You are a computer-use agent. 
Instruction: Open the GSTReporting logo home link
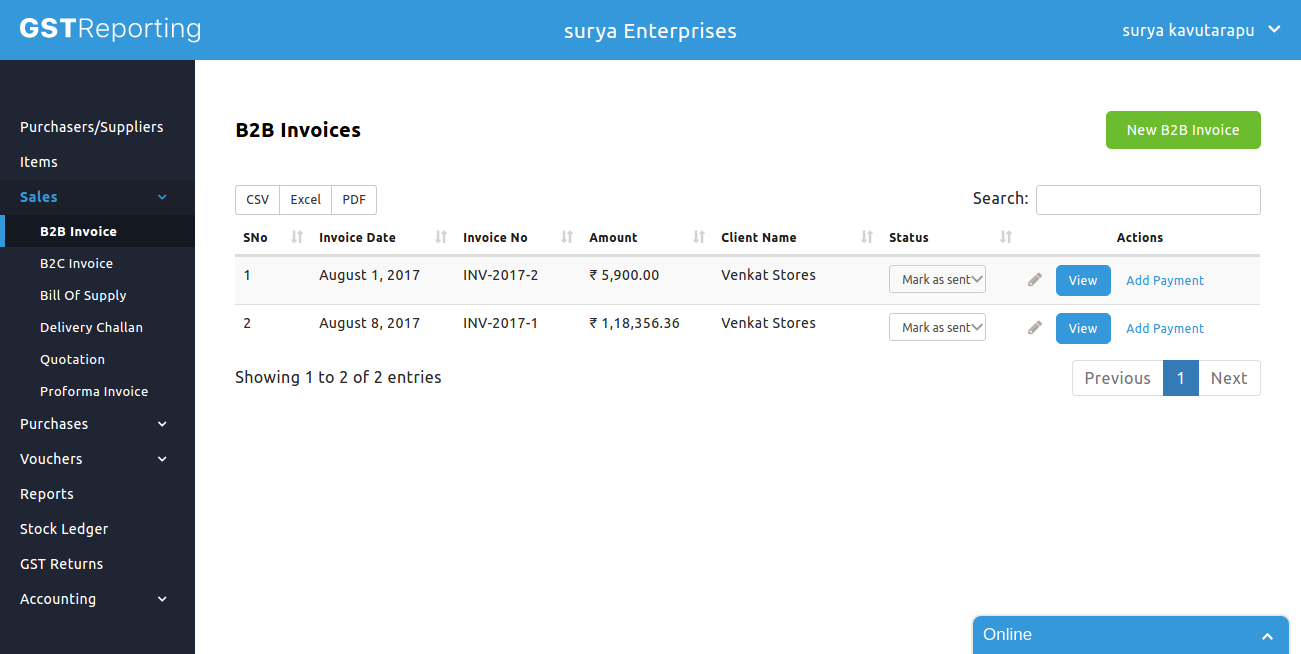(110, 29)
